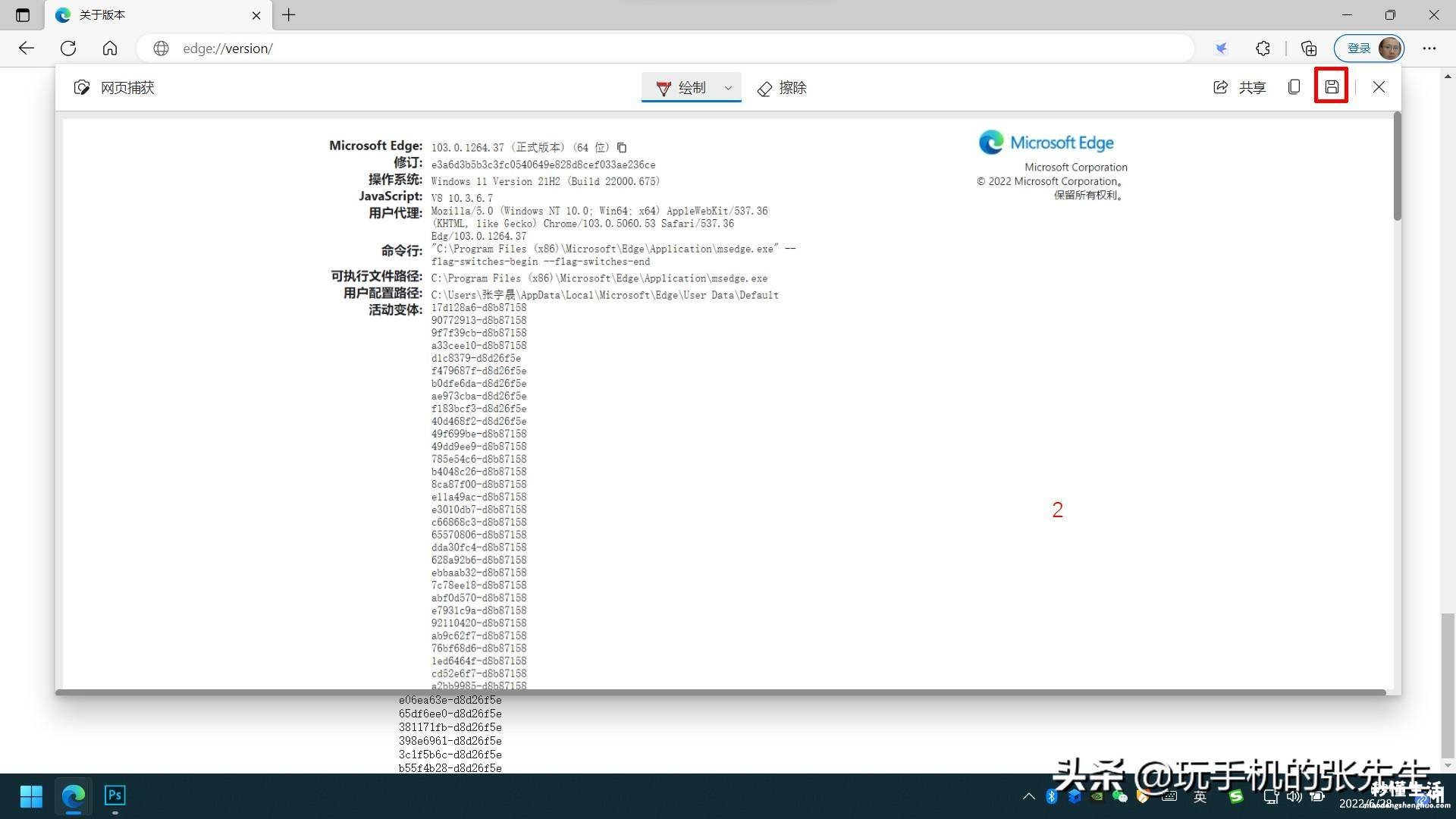Open the tab actions menu

click(23, 15)
